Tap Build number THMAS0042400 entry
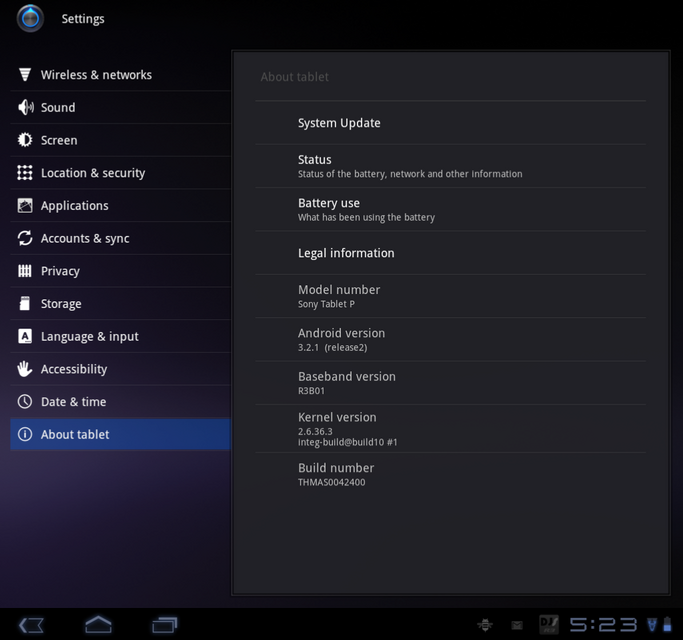Image resolution: width=683 pixels, height=640 pixels. (x=450, y=474)
